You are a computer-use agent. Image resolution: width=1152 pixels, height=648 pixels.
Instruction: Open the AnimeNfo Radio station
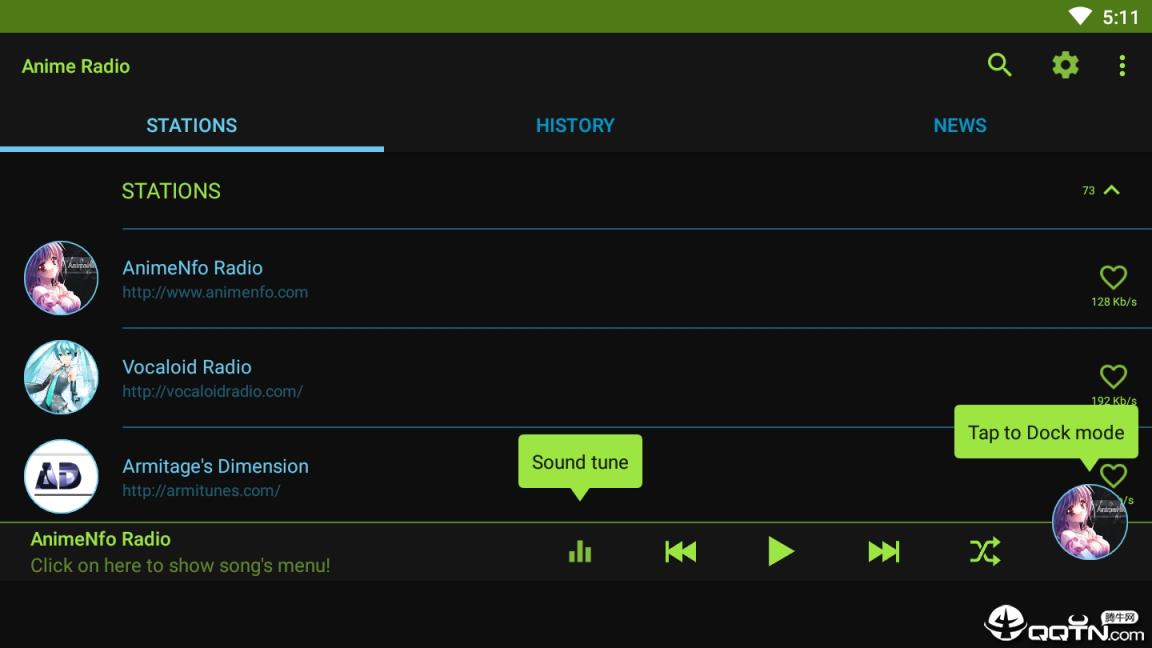[x=192, y=268]
